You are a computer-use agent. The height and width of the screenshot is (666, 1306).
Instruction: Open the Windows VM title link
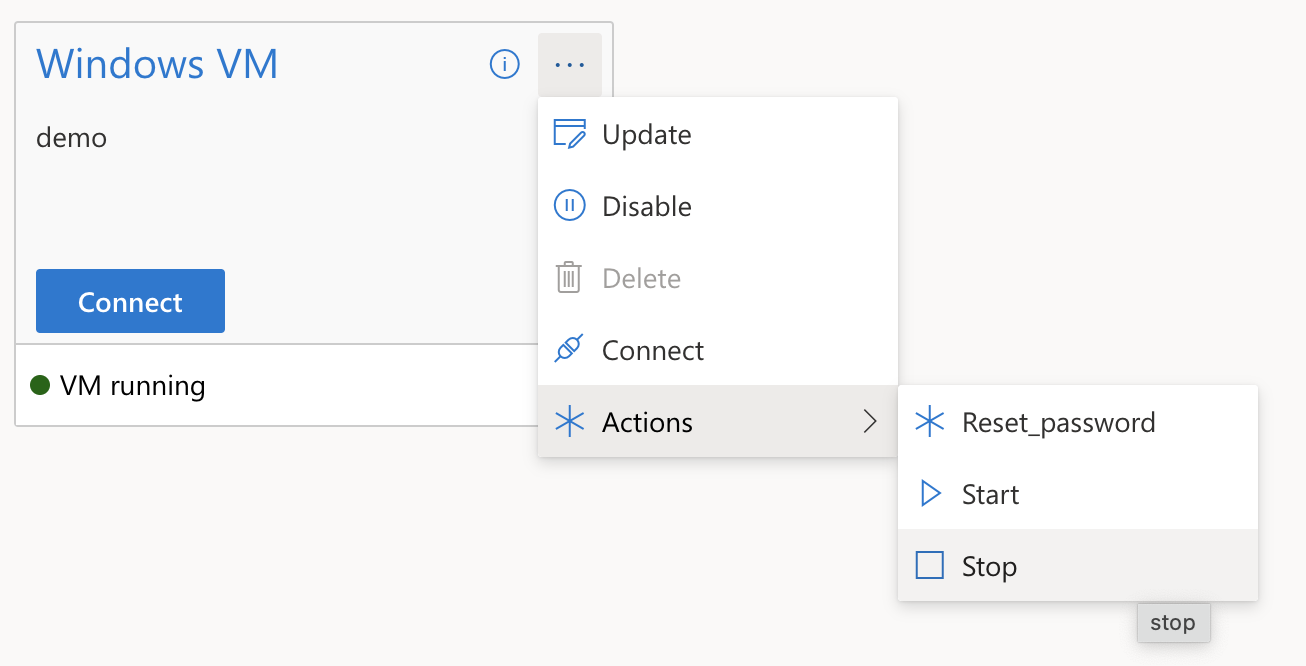(157, 63)
